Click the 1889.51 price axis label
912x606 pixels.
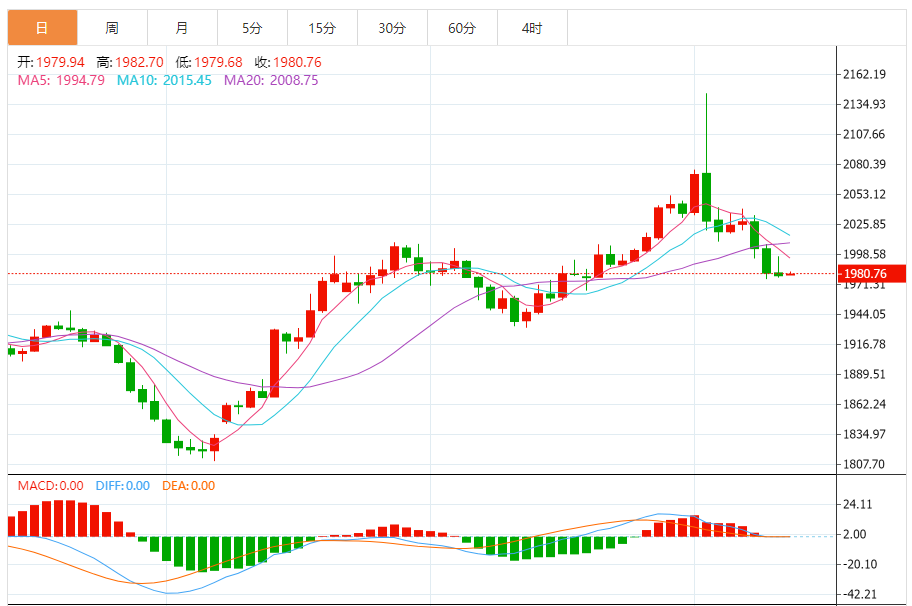864,374
